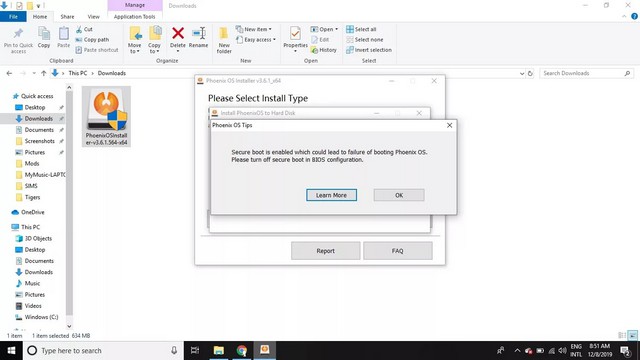Click the Refresh button beside address bar

tap(530, 73)
